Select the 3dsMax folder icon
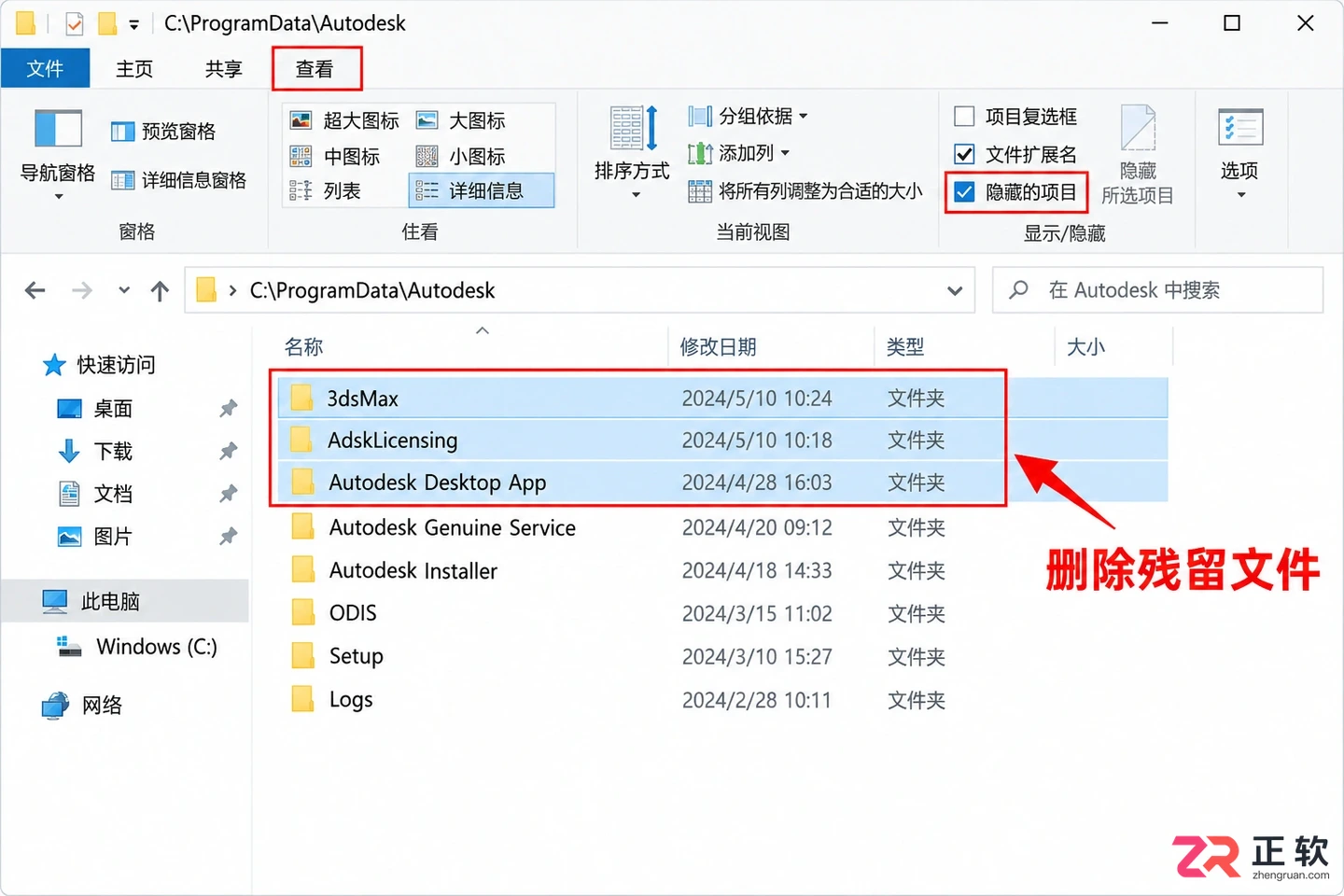Image resolution: width=1344 pixels, height=896 pixels. [301, 399]
